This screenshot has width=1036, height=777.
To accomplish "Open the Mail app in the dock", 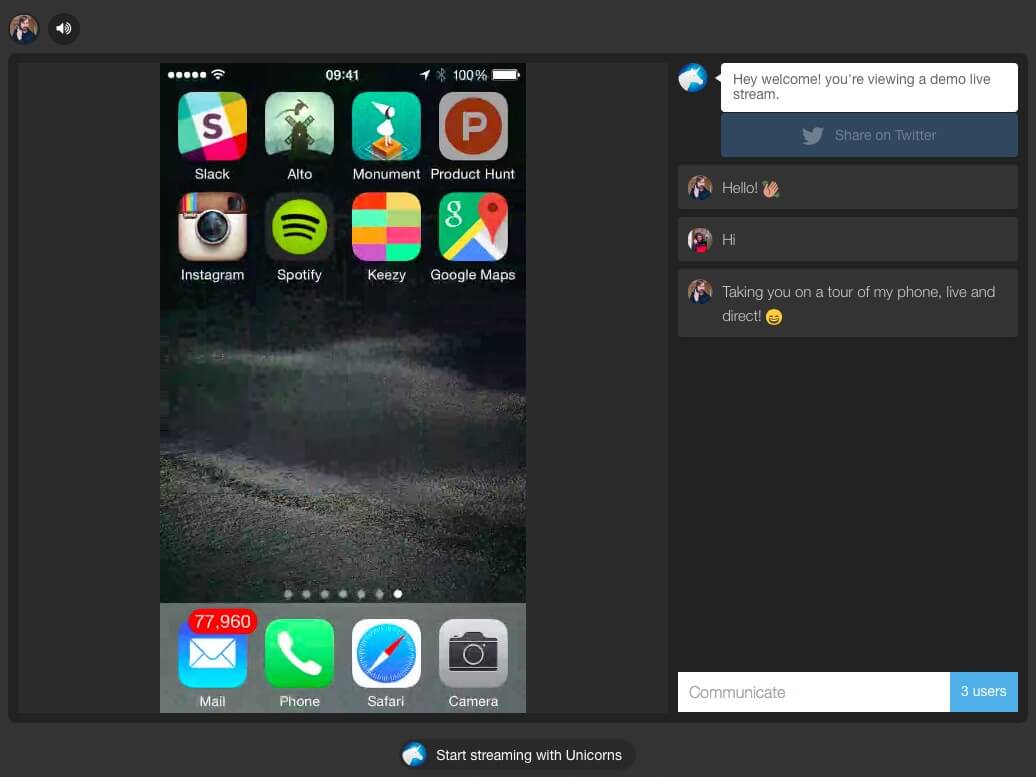I will (x=212, y=653).
